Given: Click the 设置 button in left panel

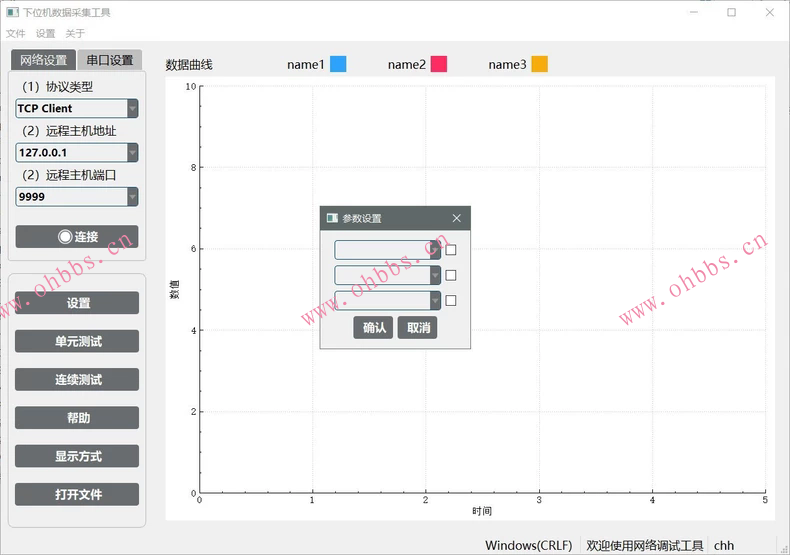Looking at the screenshot, I should coord(77,303).
